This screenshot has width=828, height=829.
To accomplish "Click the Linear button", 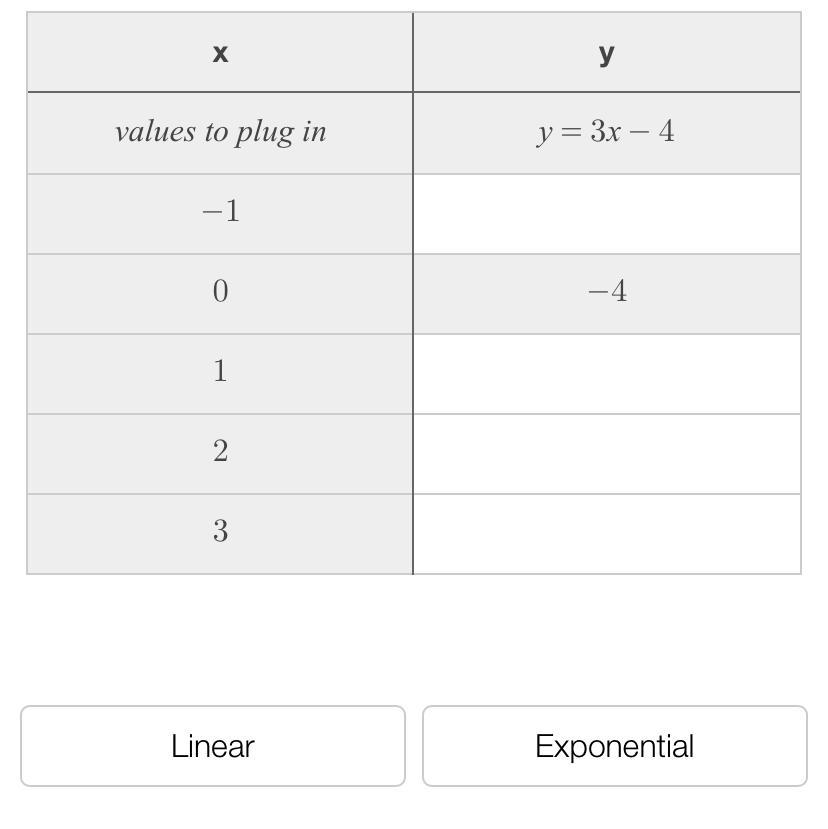I will point(213,746).
